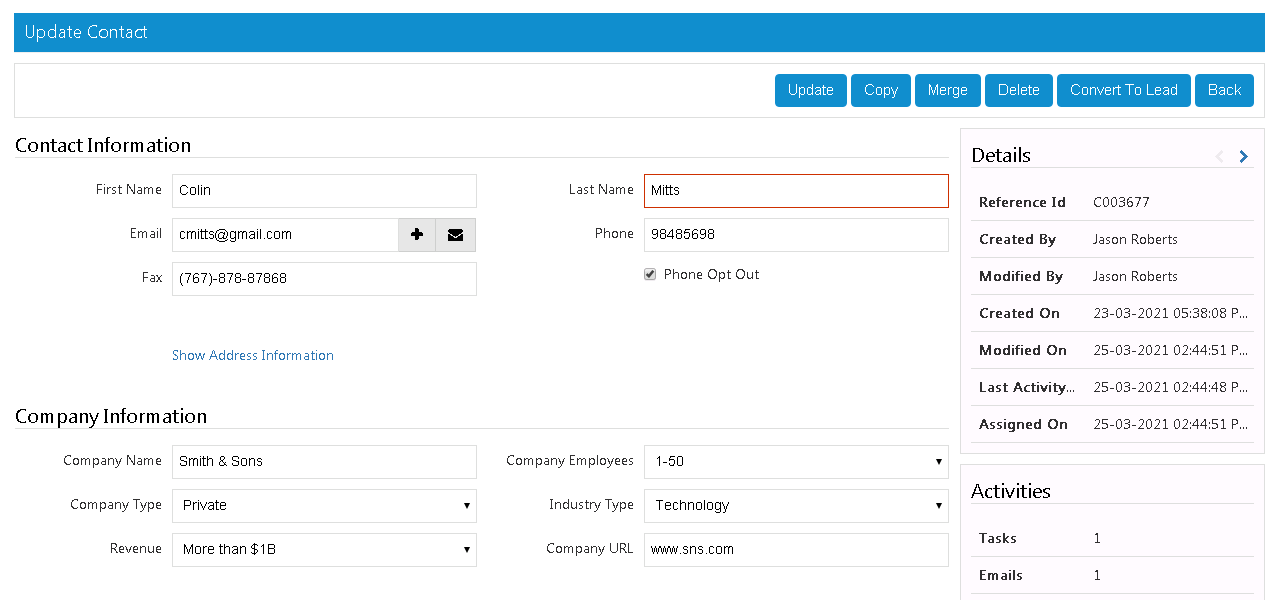The width and height of the screenshot is (1278, 600).
Task: Open Show Address Information link
Action: point(252,355)
